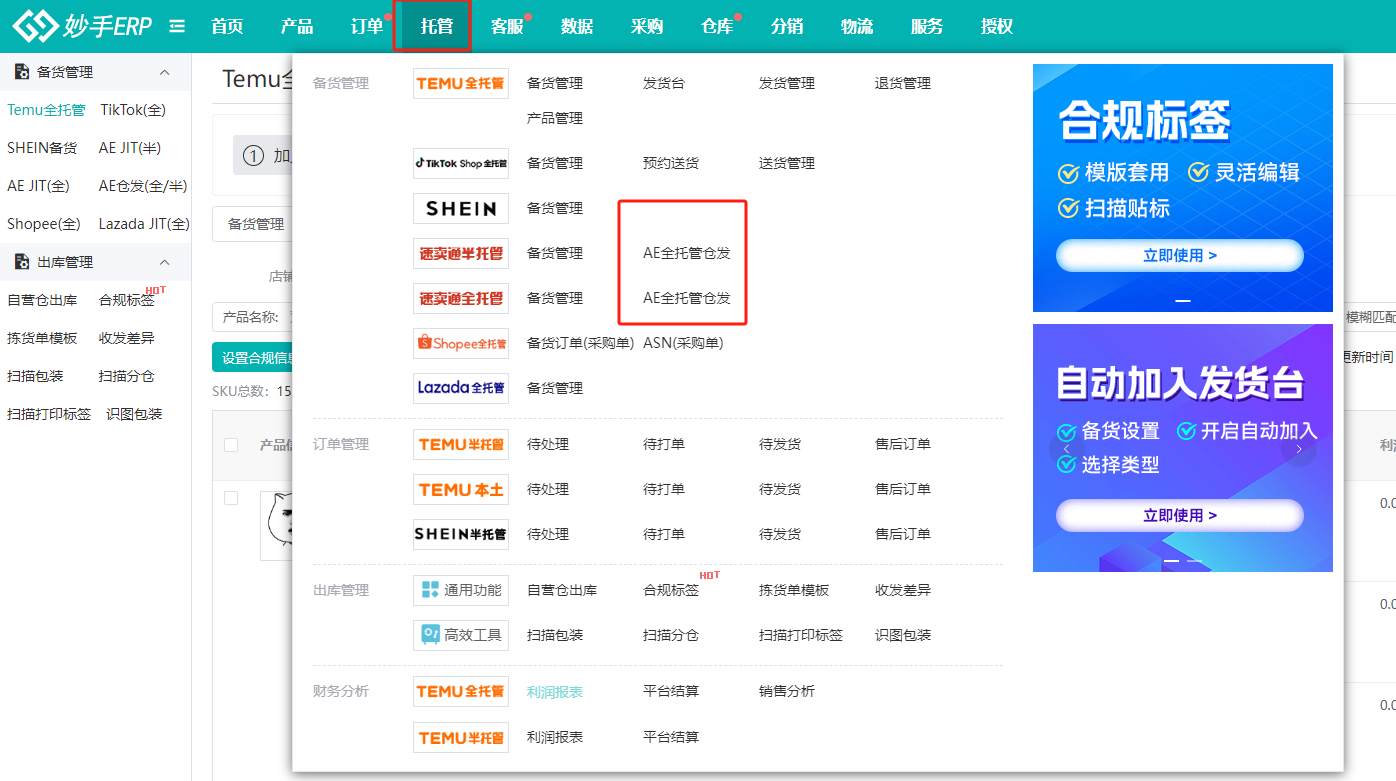Open the 采购 top menu
The width and height of the screenshot is (1396, 781).
[647, 27]
